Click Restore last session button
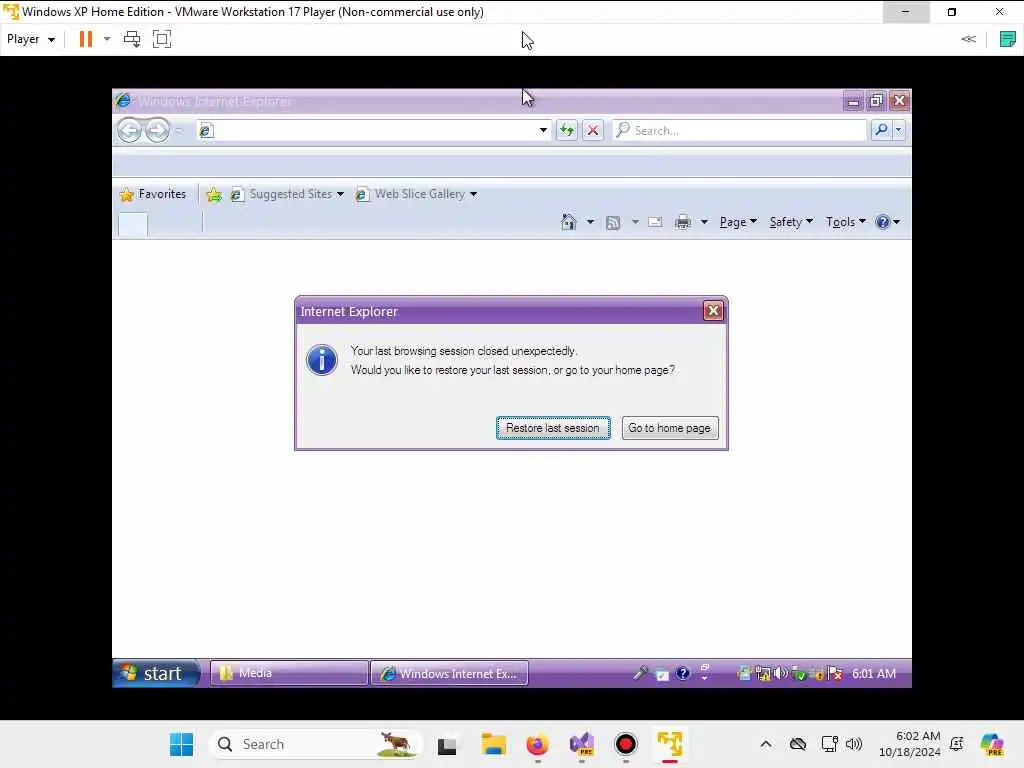The height and width of the screenshot is (768, 1024). (x=553, y=428)
